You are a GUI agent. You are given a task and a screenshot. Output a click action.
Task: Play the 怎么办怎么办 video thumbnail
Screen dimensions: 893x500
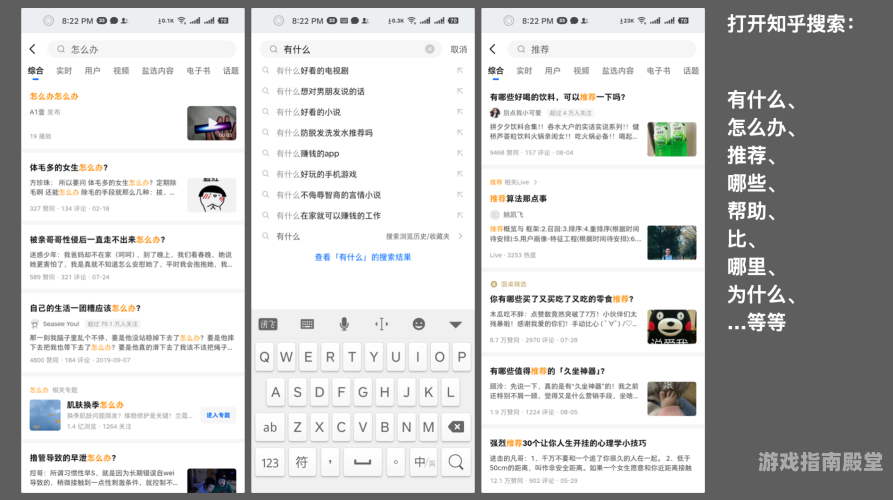[x=211, y=123]
